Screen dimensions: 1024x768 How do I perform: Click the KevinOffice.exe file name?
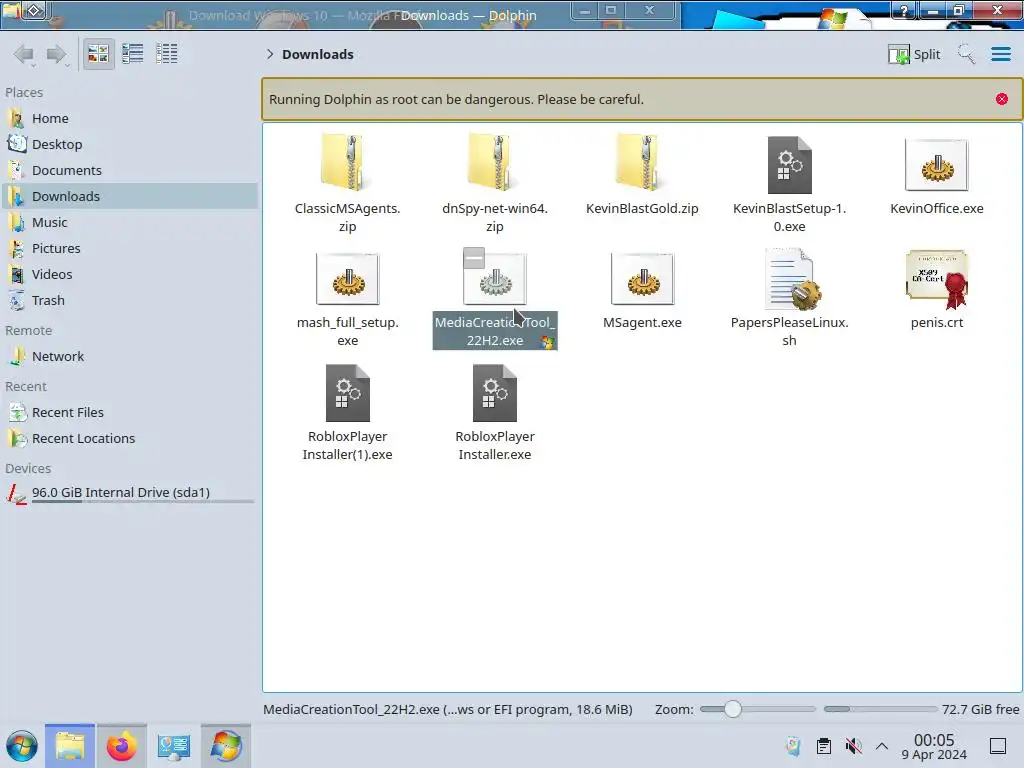[x=936, y=208]
